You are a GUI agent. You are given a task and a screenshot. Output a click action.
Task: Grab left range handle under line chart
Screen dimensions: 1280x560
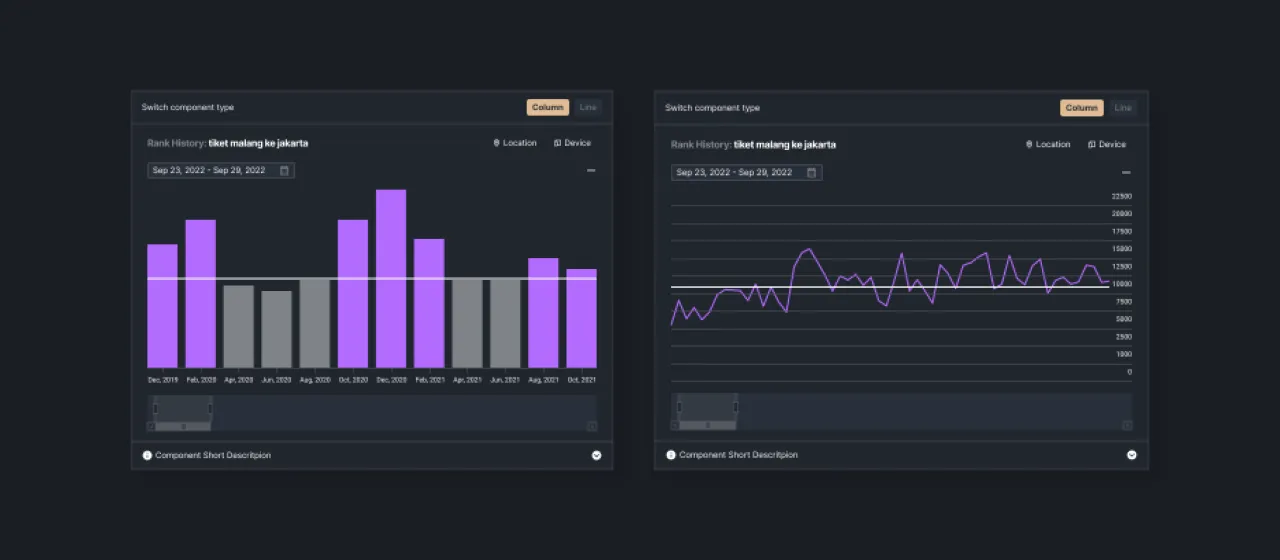pos(679,407)
